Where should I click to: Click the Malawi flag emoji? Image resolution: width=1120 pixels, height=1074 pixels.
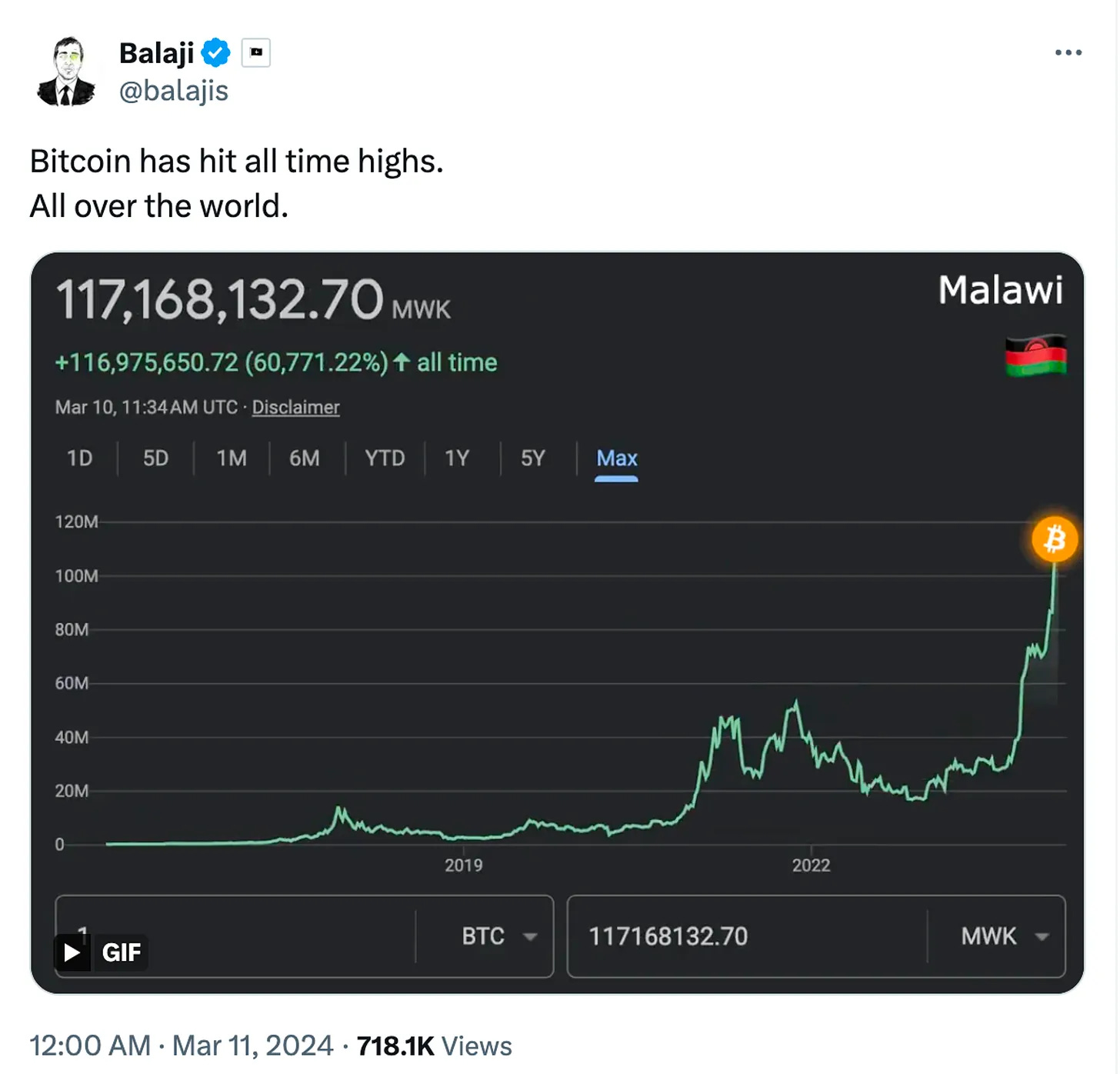pyautogui.click(x=1035, y=355)
